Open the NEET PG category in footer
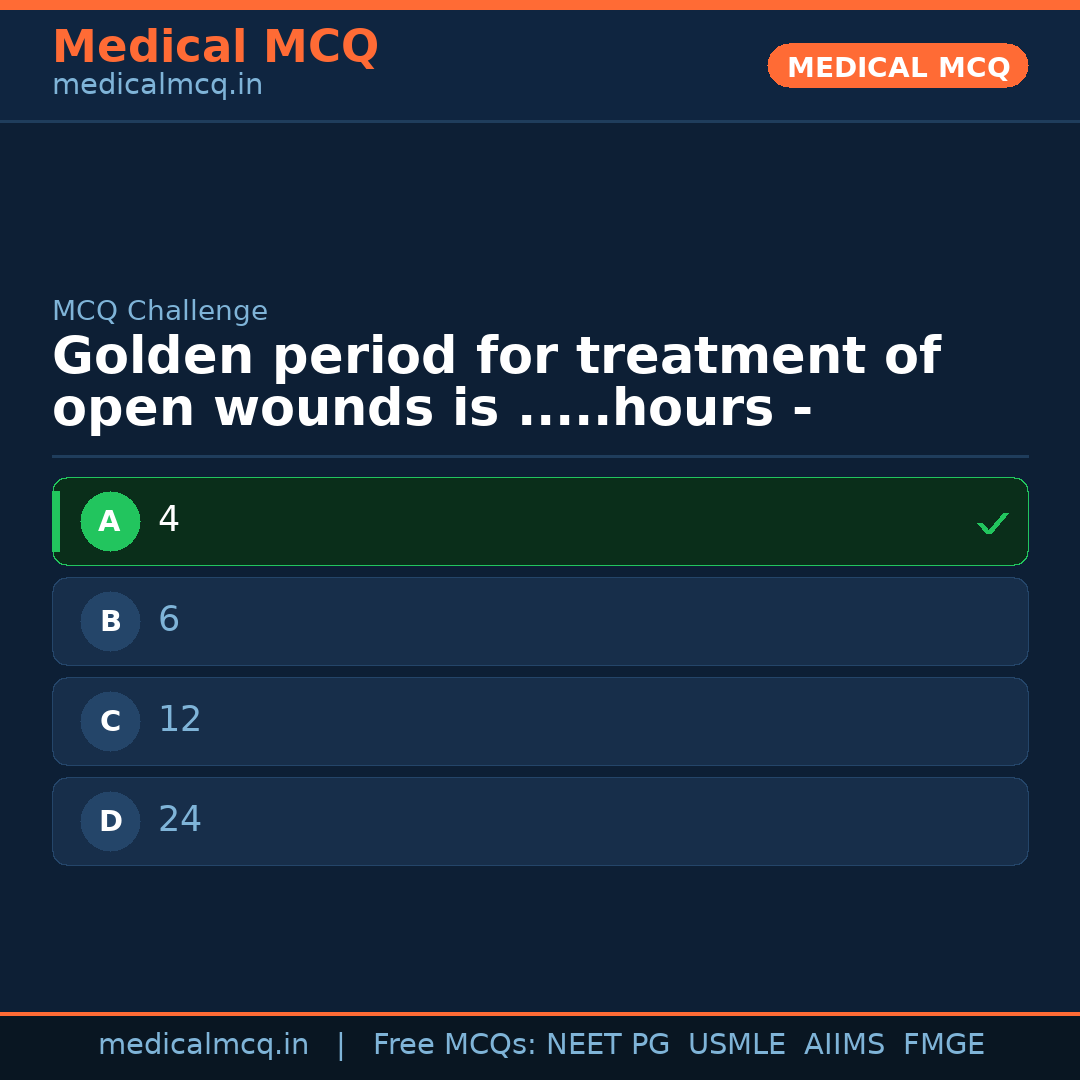1080x1080 pixels. coord(607,1044)
